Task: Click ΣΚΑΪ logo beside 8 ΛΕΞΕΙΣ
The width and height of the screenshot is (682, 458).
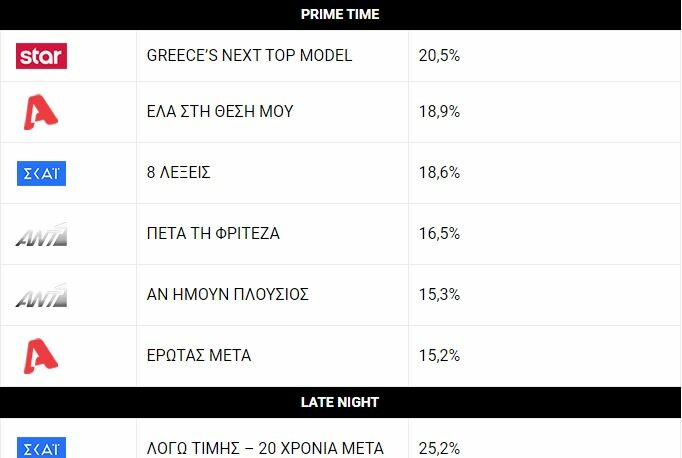Action: tap(41, 174)
